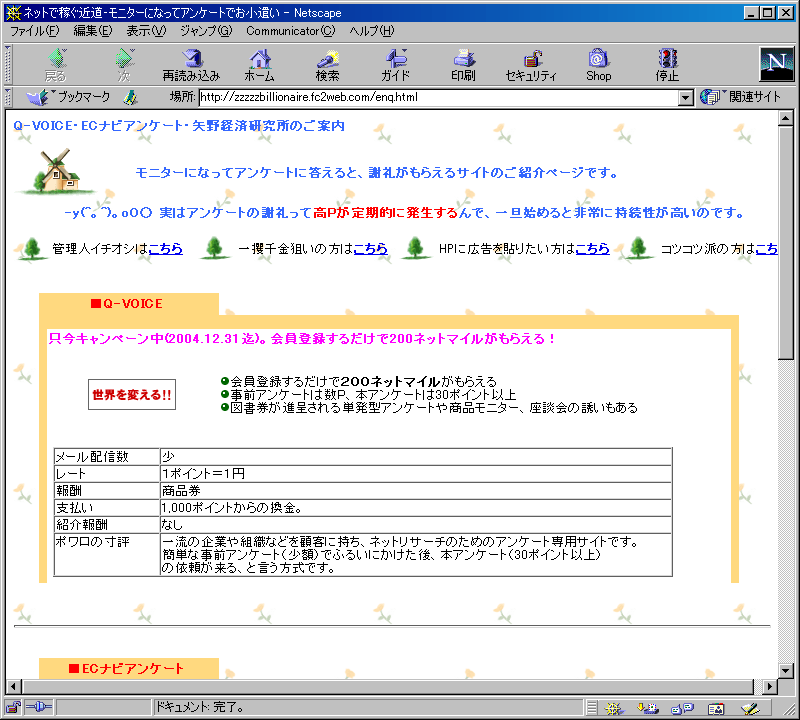Click the 世界を変える!! banner button
This screenshot has height=720, width=800.
(x=132, y=394)
